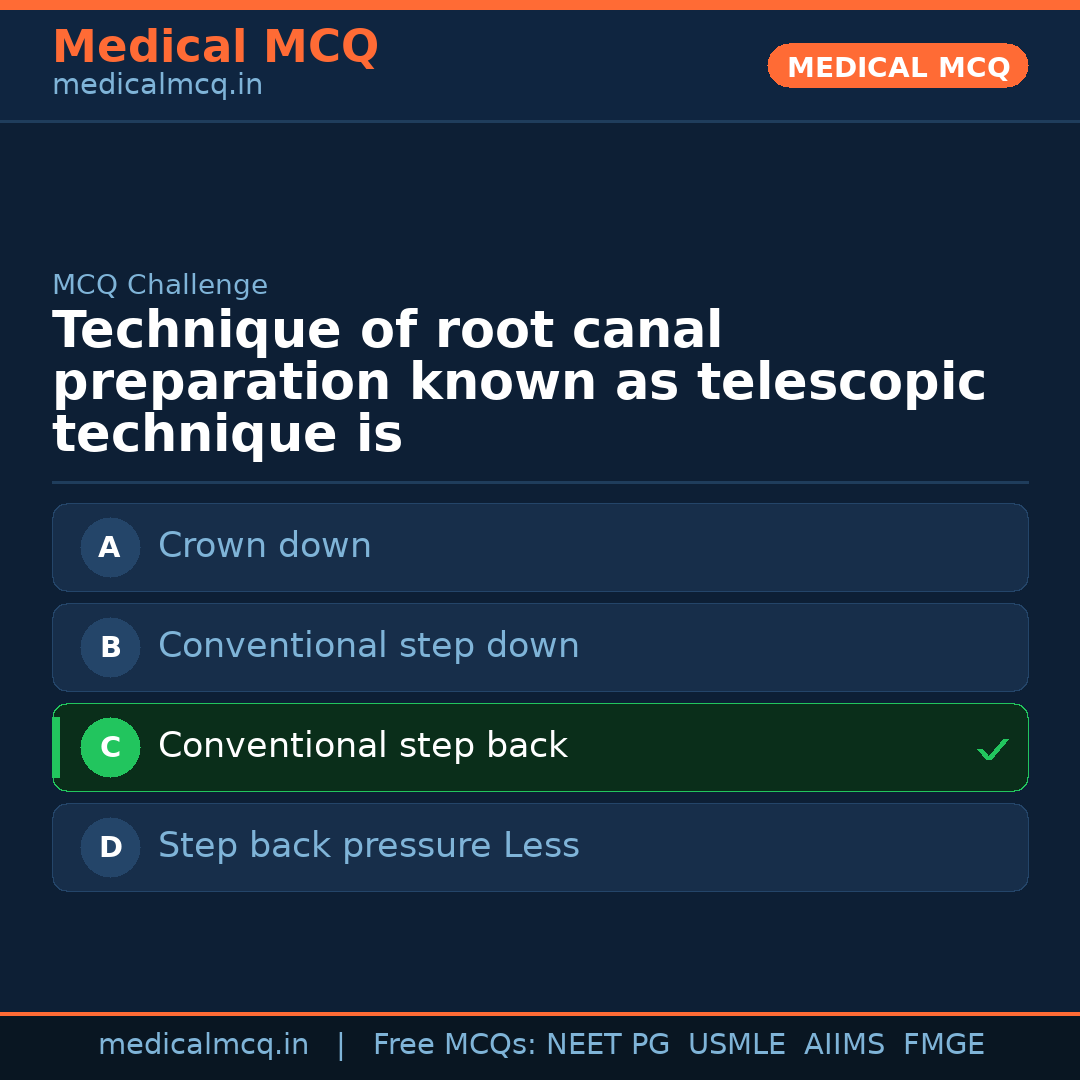Select the letter A circle icon

(110, 547)
